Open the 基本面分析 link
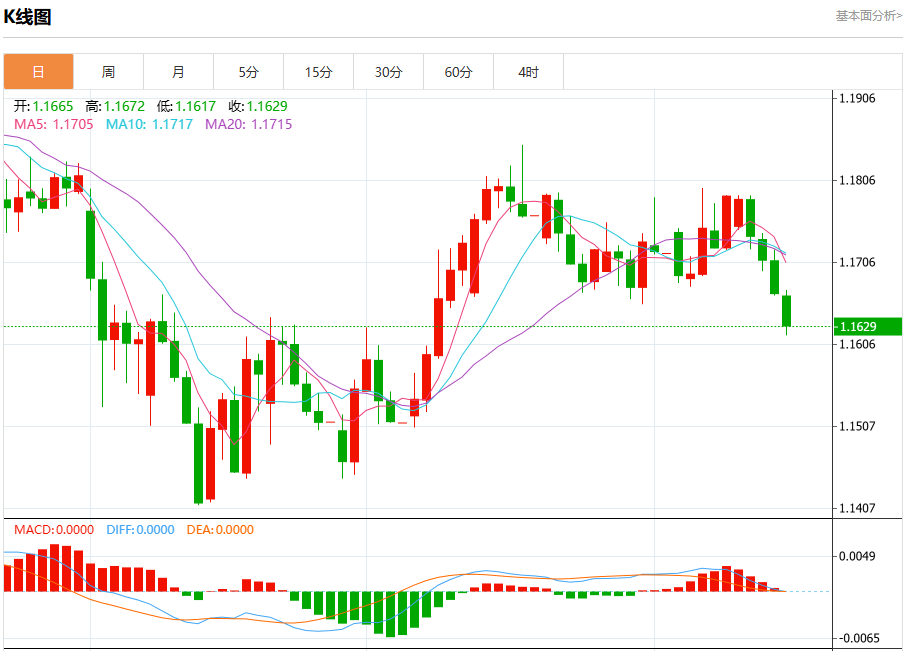 point(868,16)
